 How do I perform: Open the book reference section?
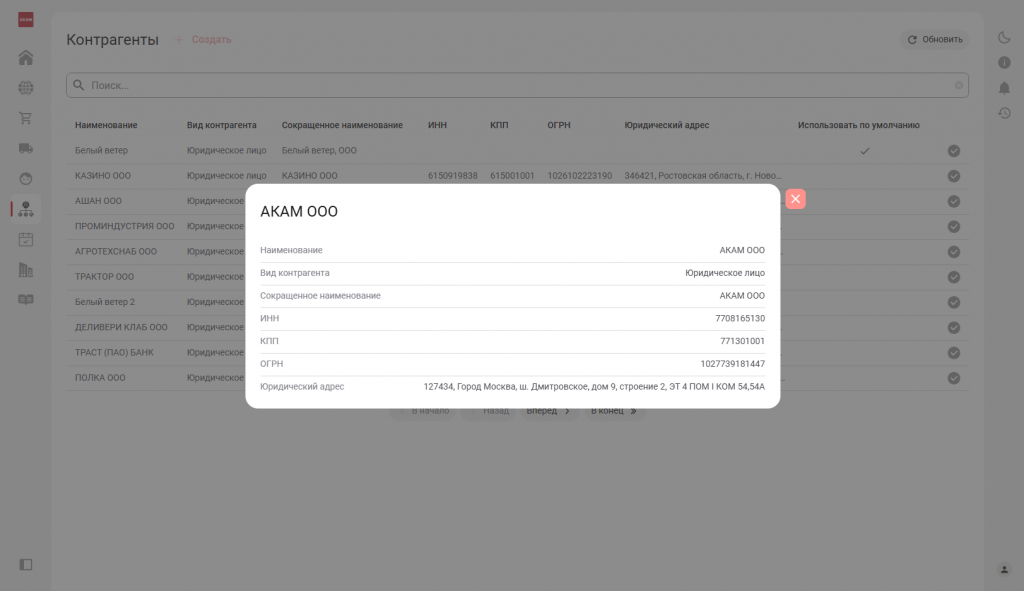[25, 300]
